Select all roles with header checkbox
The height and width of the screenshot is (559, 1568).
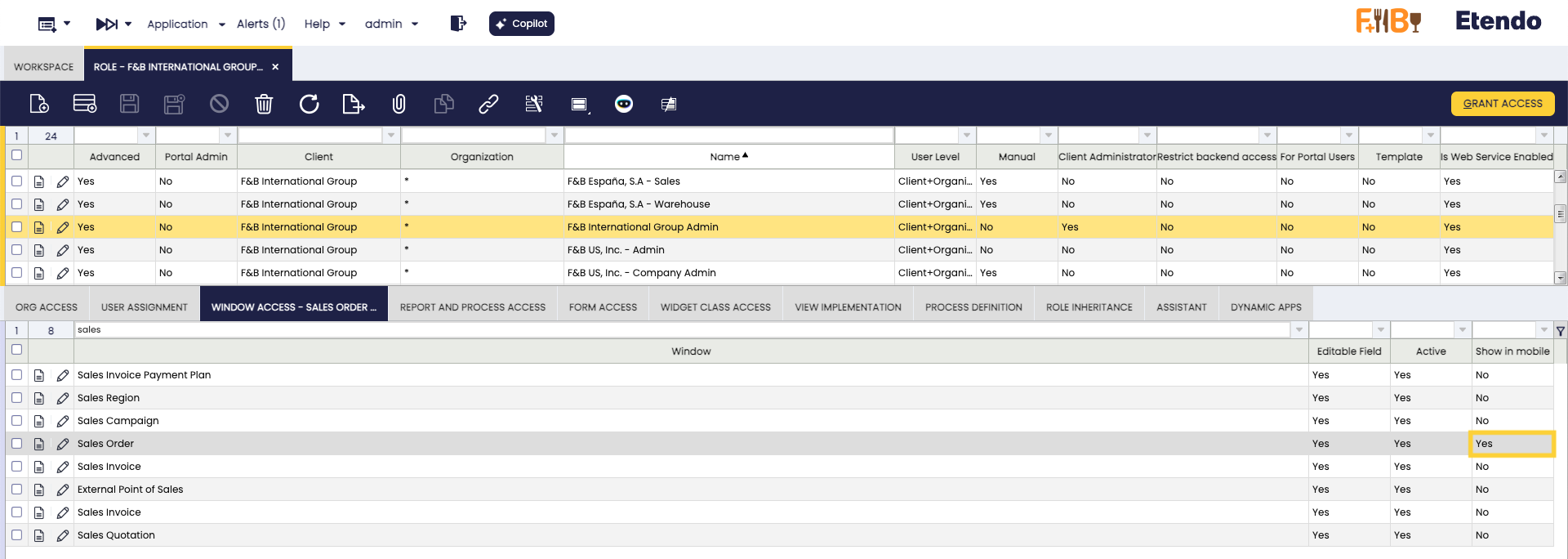(16, 155)
